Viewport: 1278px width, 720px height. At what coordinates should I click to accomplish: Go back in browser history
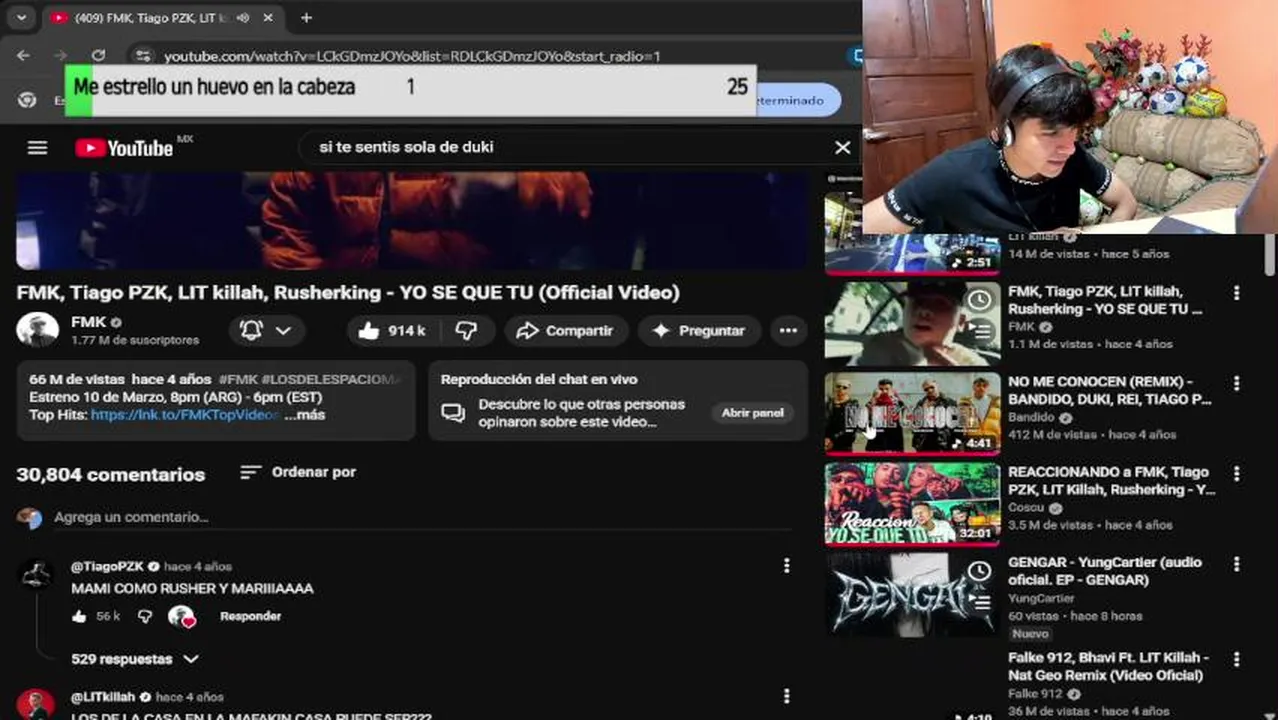tap(23, 56)
